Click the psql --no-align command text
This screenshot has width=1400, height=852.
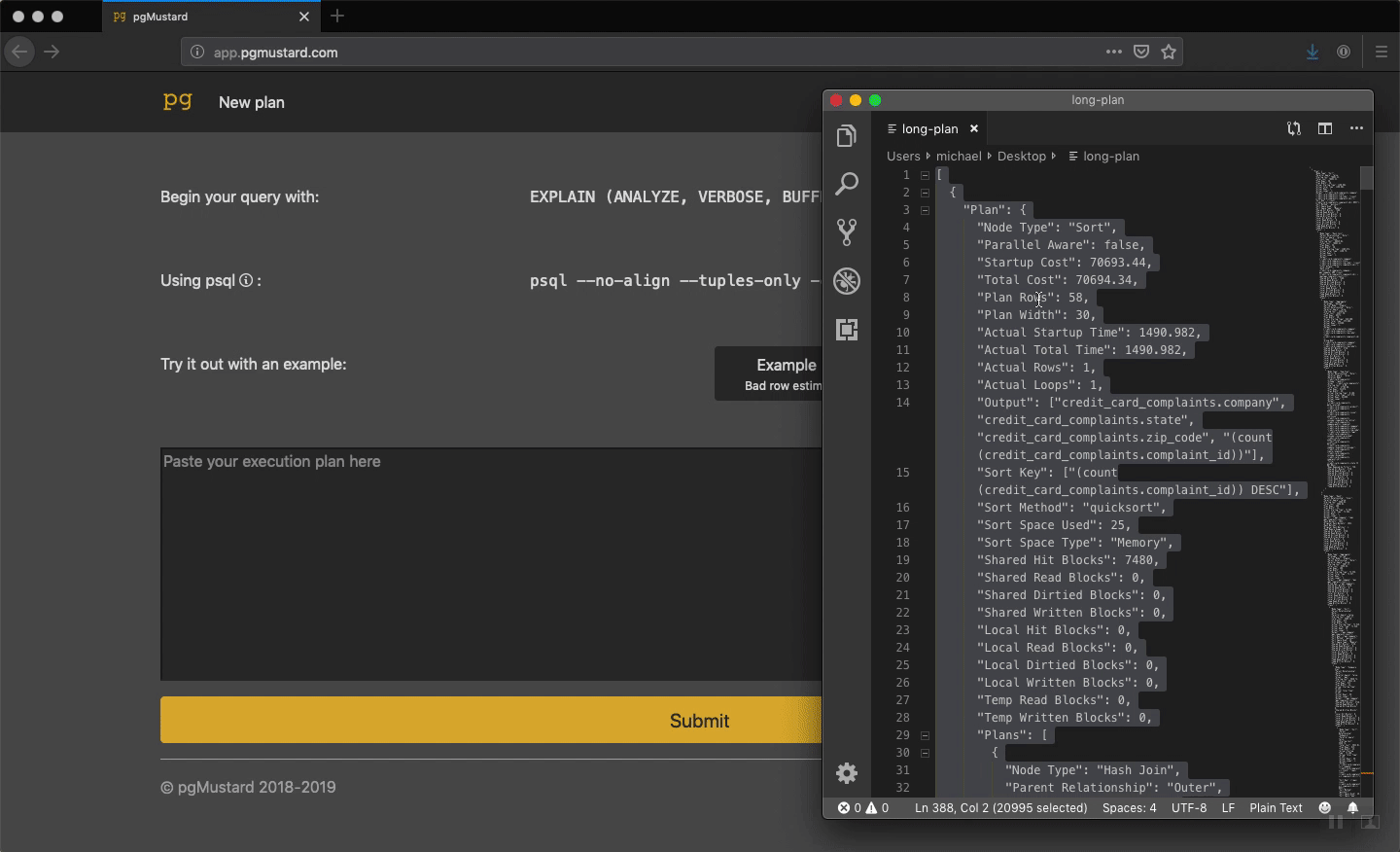click(676, 280)
